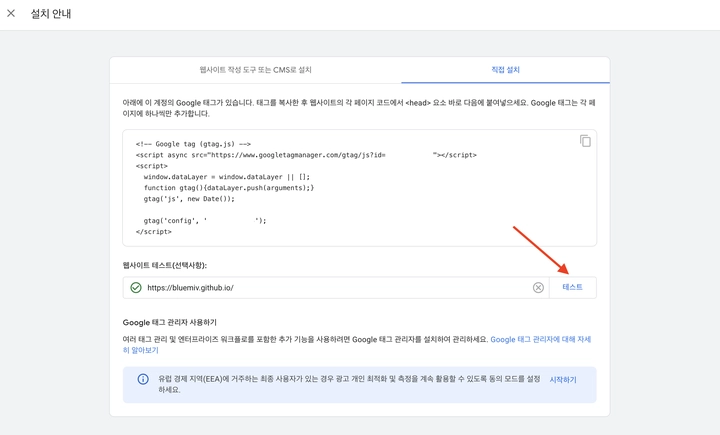Click the <!-- Google tag (gtag.js) --> comment line
Screen dimensions: 720x435
[x=193, y=144]
